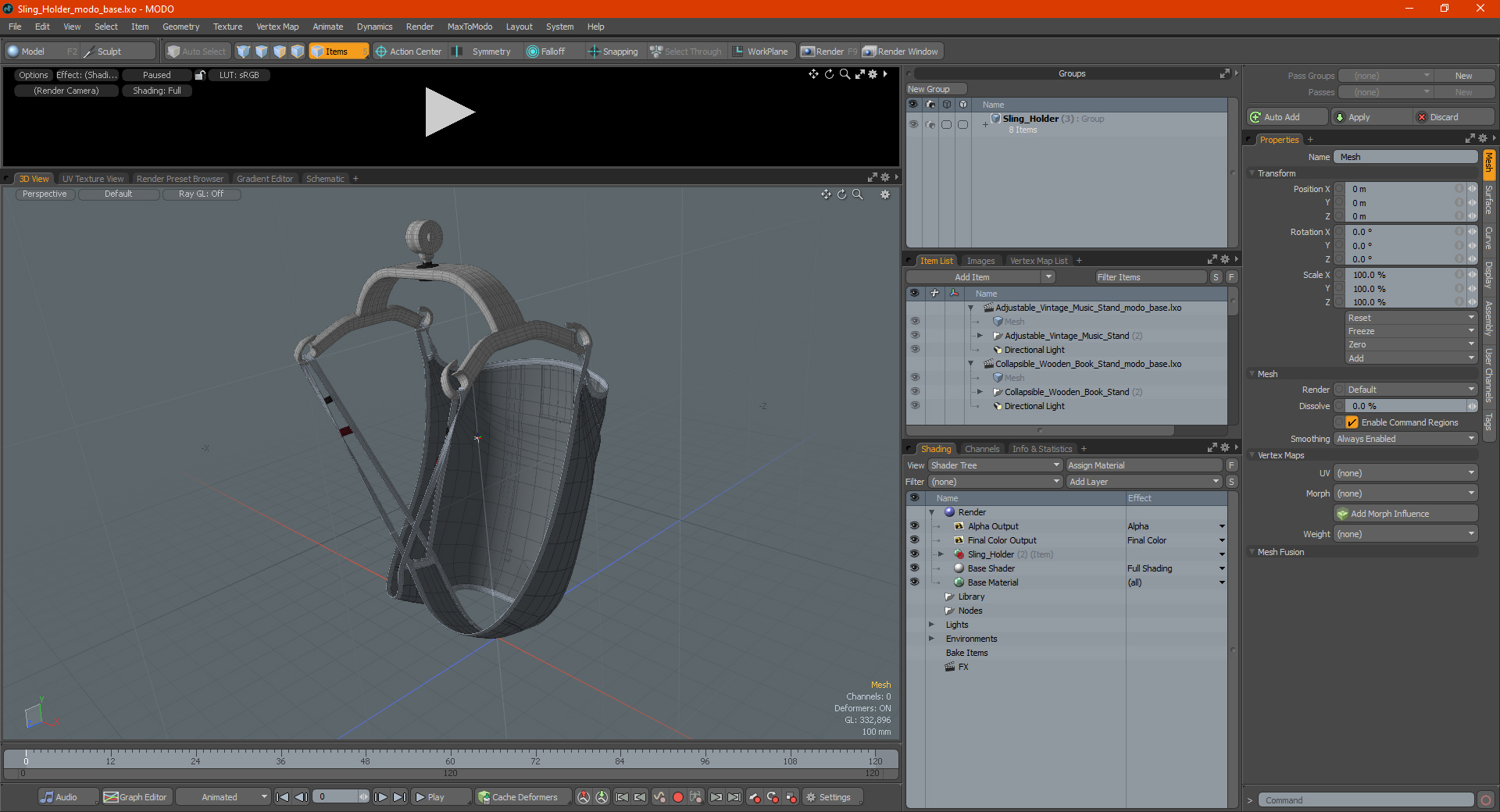Viewport: 1500px width, 812px height.
Task: Click Render F9 button
Action: tap(829, 52)
